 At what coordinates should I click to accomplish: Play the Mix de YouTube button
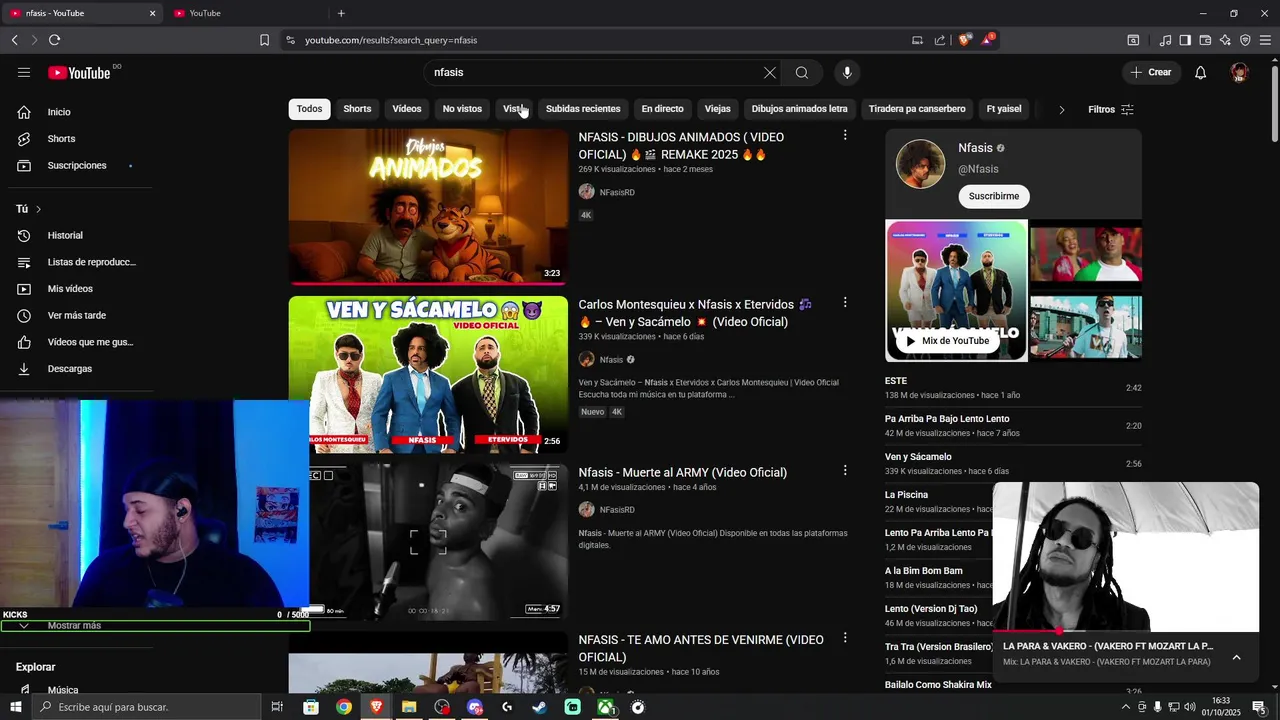946,341
